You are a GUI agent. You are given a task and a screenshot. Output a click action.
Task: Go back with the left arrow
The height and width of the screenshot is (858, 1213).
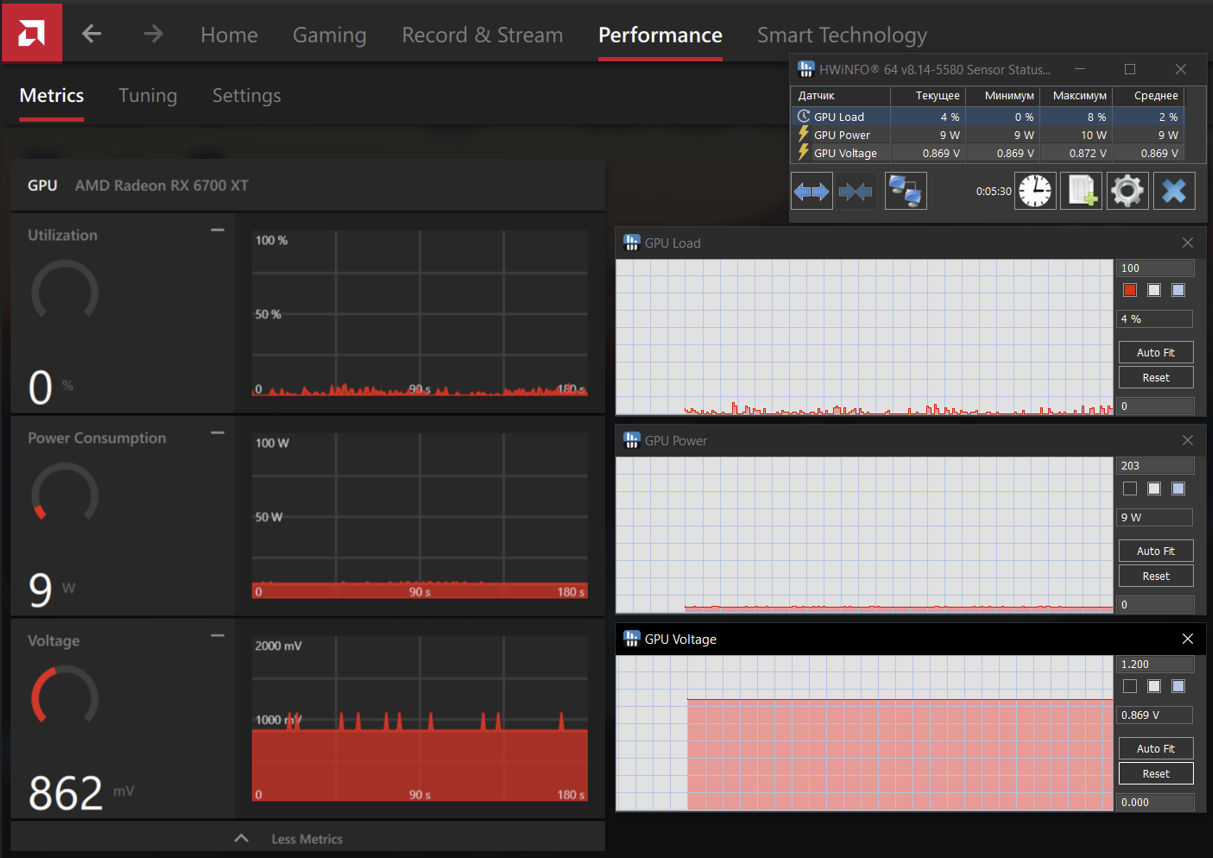click(x=92, y=34)
